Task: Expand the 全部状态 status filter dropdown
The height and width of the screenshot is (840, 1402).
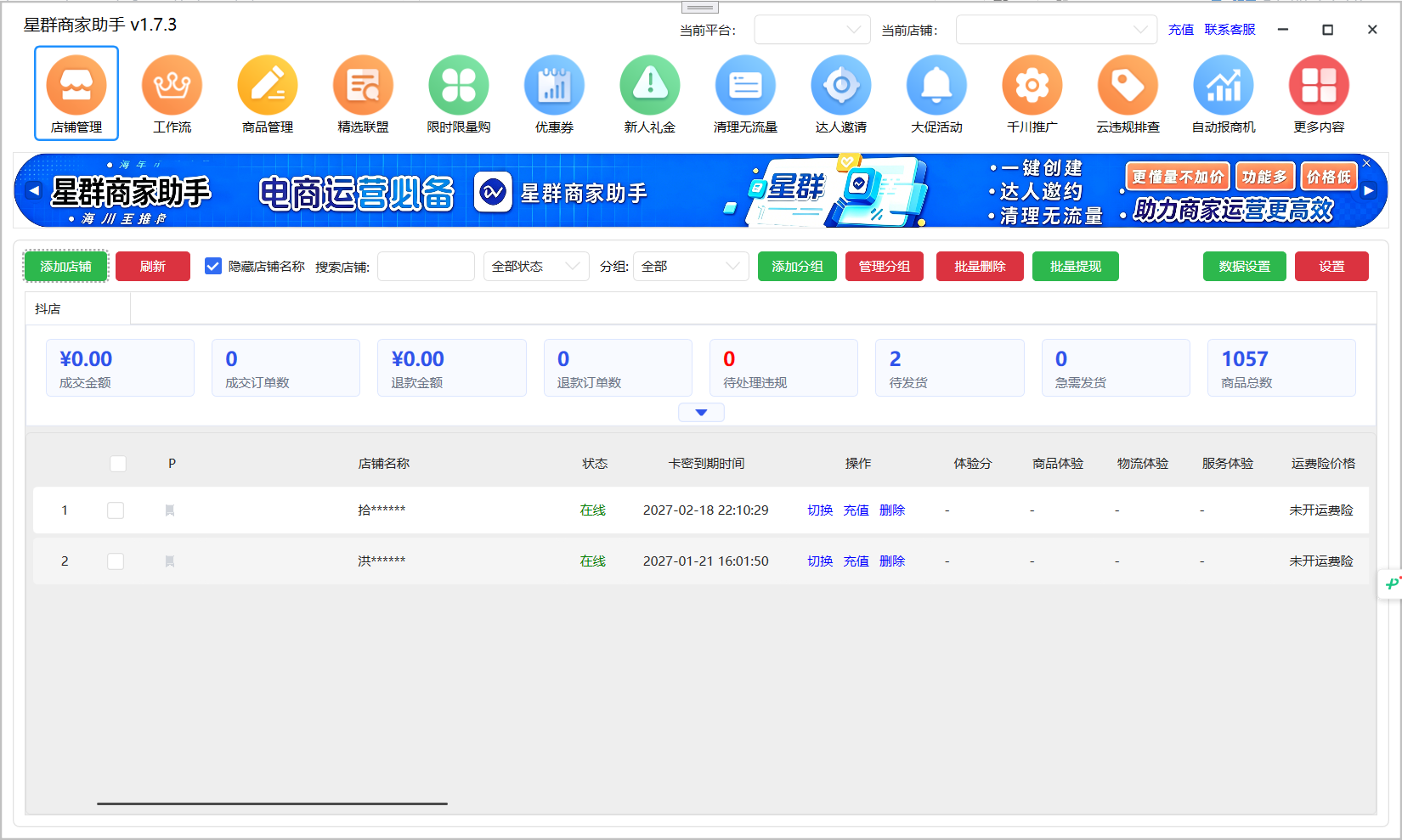Action: 536,267
